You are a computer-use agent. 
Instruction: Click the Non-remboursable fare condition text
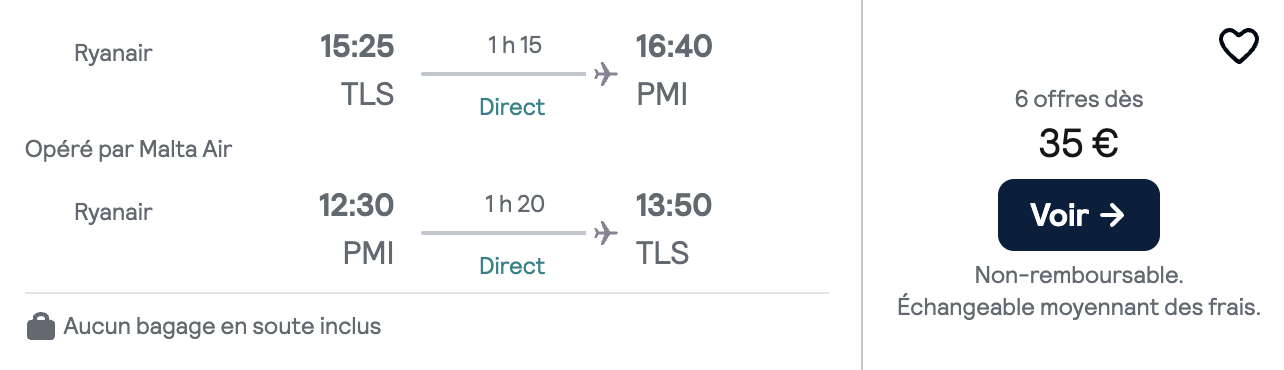[x=1078, y=275]
